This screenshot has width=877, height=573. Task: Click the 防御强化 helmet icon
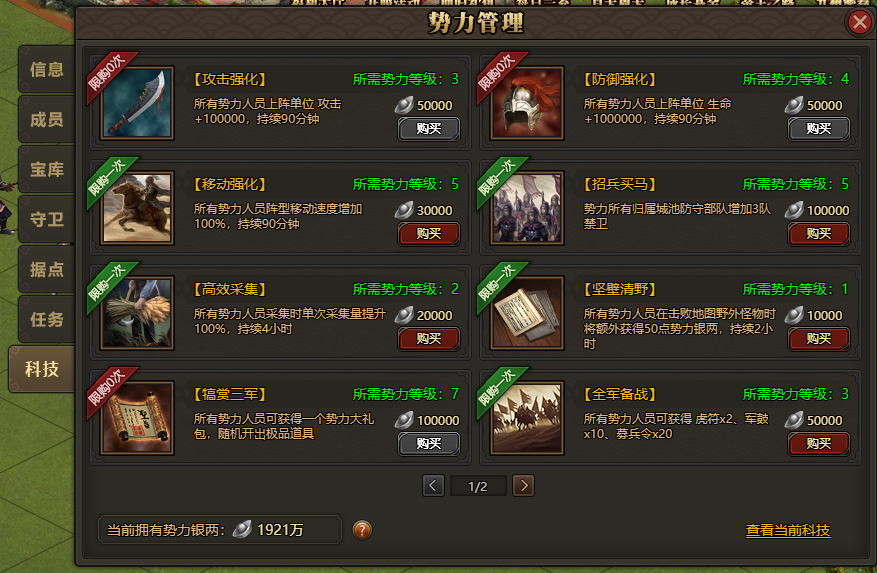[527, 103]
